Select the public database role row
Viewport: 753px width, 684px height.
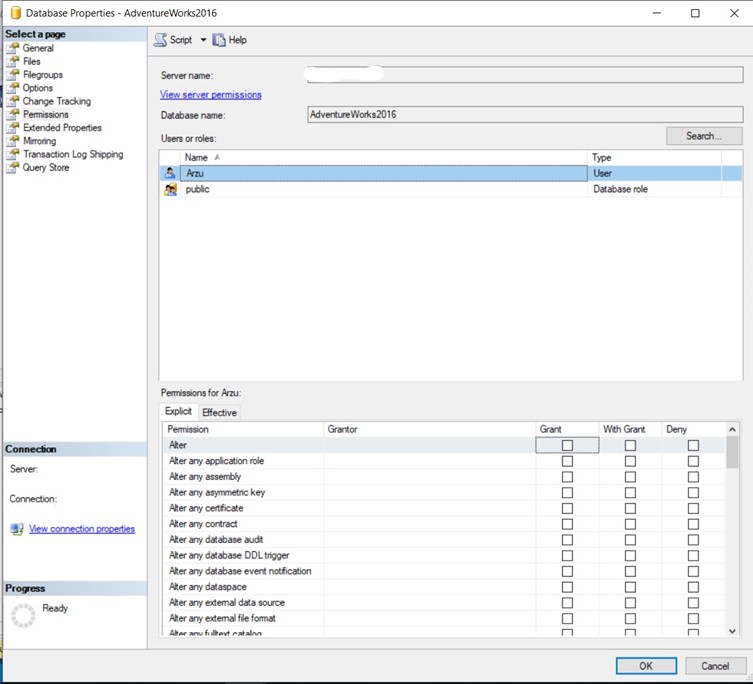pyautogui.click(x=450, y=189)
